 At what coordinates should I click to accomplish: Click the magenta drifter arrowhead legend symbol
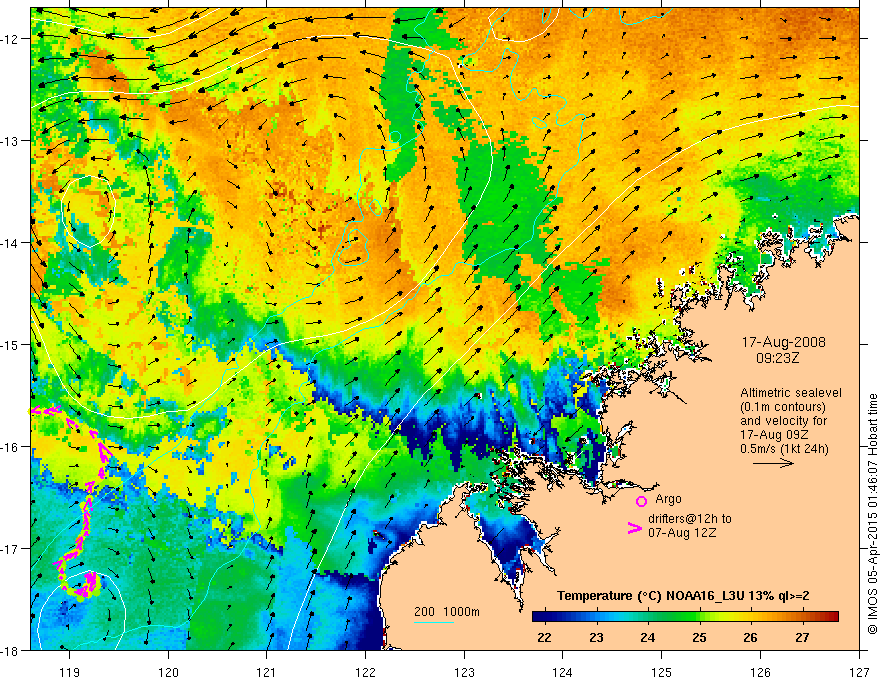[634, 528]
